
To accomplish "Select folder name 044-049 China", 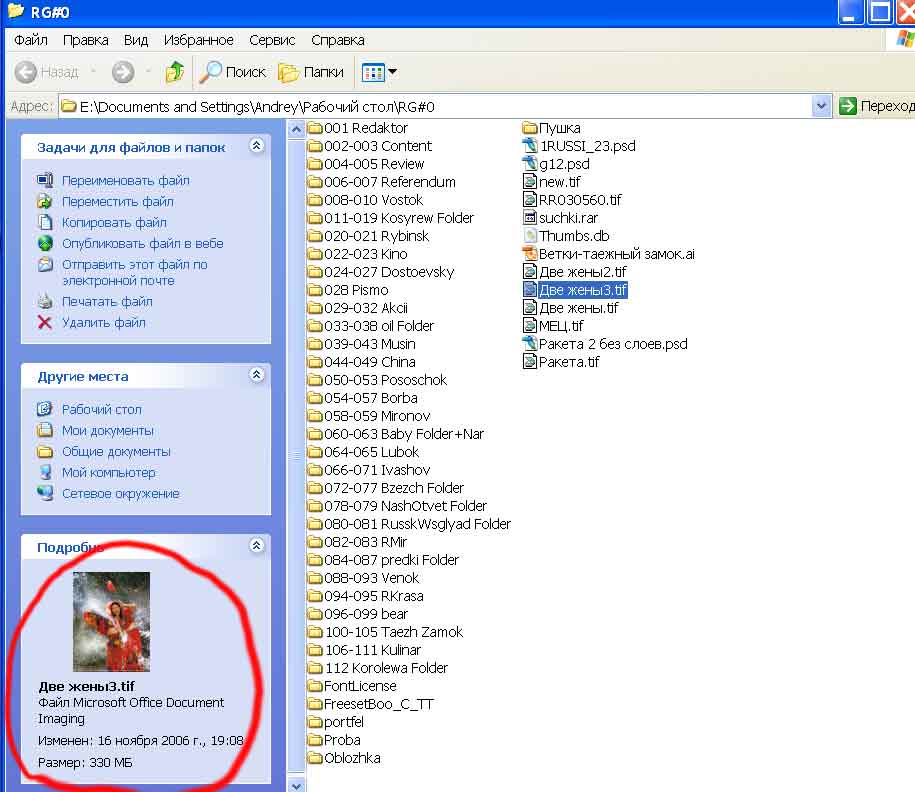I will point(369,362).
